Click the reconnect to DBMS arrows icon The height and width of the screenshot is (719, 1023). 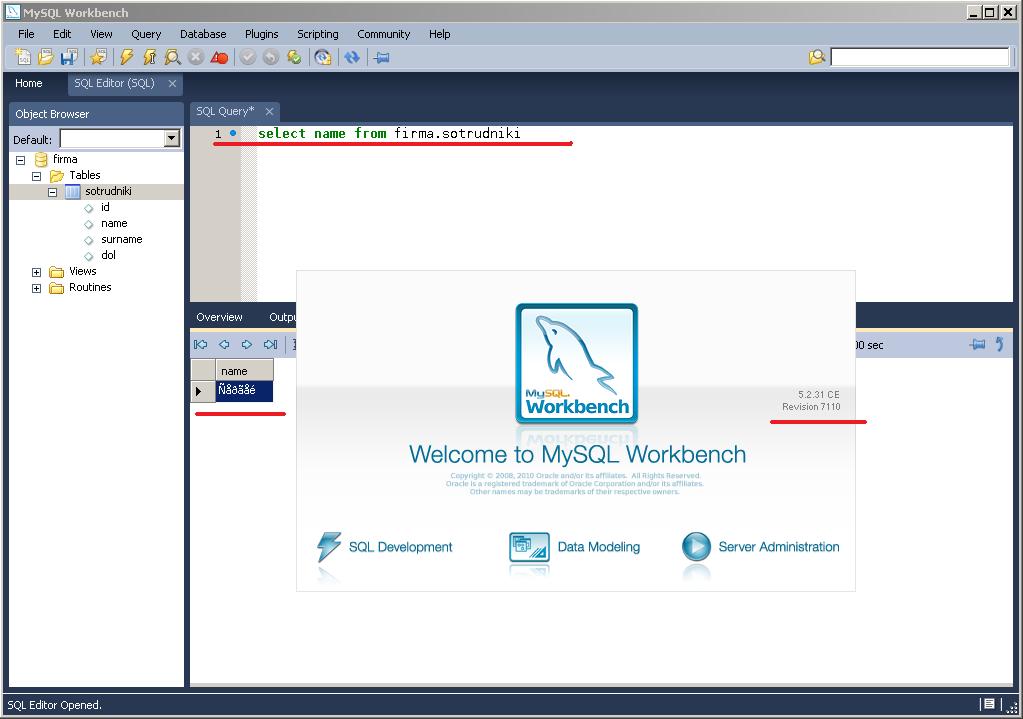click(351, 58)
